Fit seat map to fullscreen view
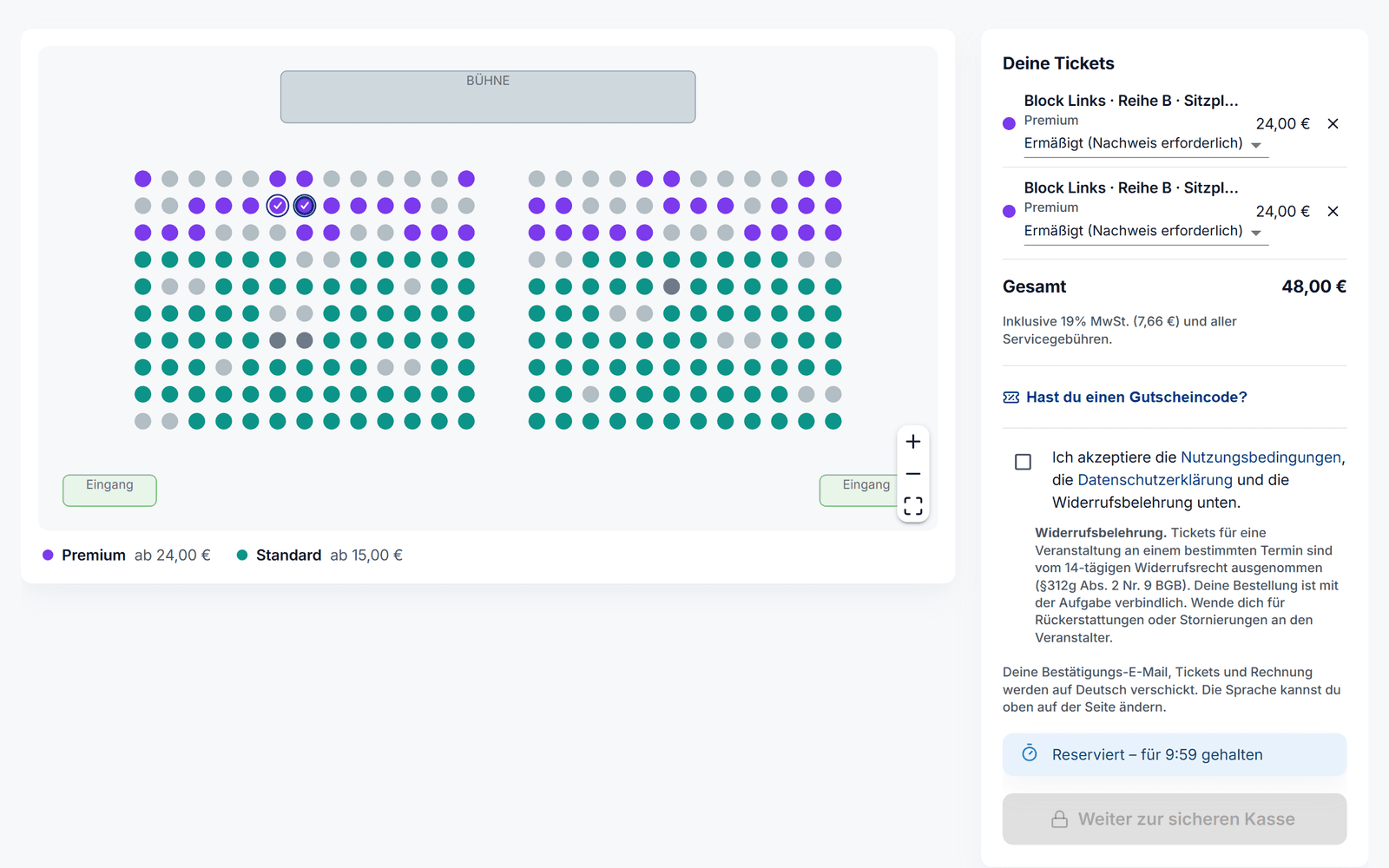 pos(913,506)
